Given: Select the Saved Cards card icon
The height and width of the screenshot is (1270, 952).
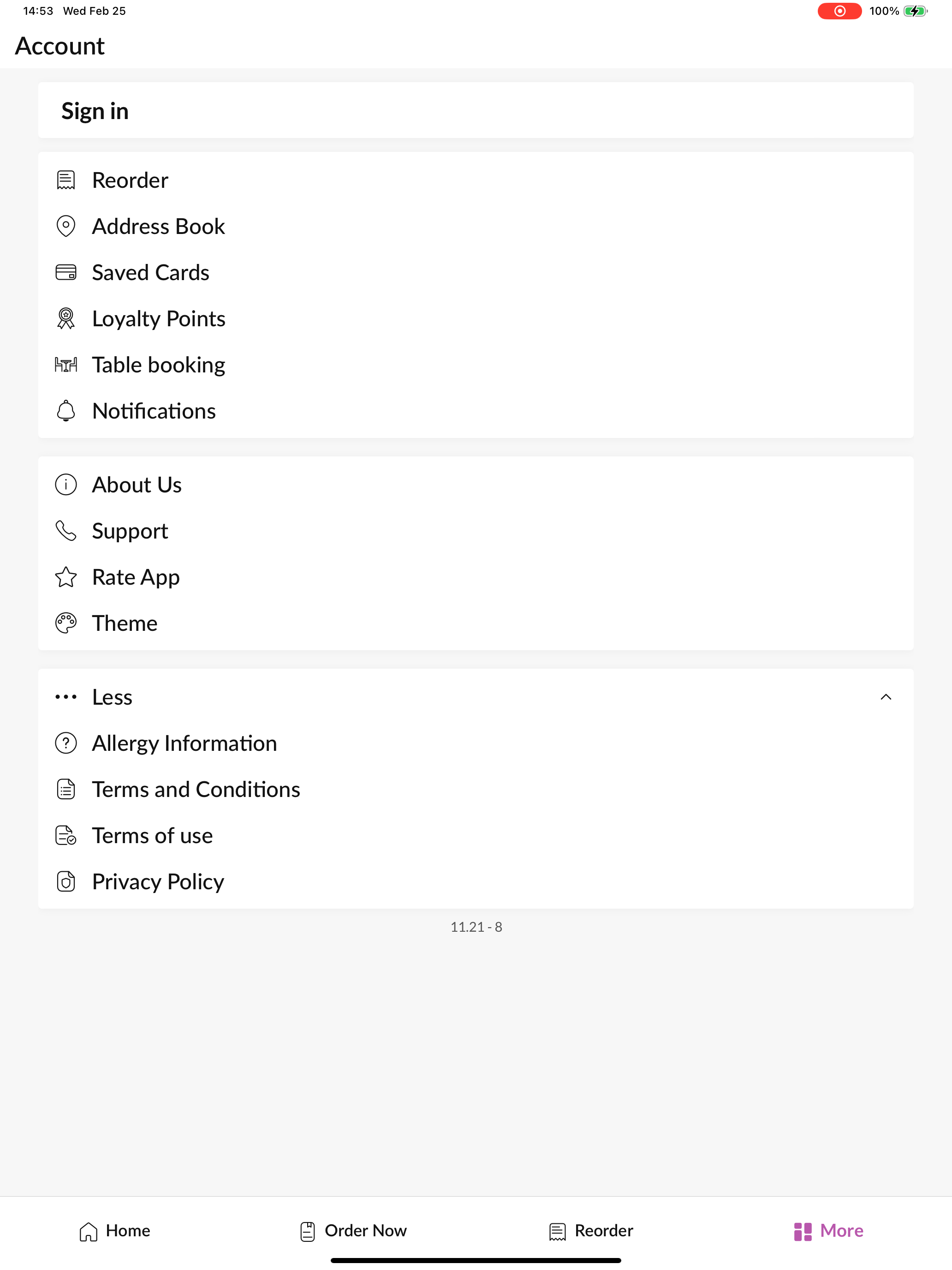Looking at the screenshot, I should point(66,272).
